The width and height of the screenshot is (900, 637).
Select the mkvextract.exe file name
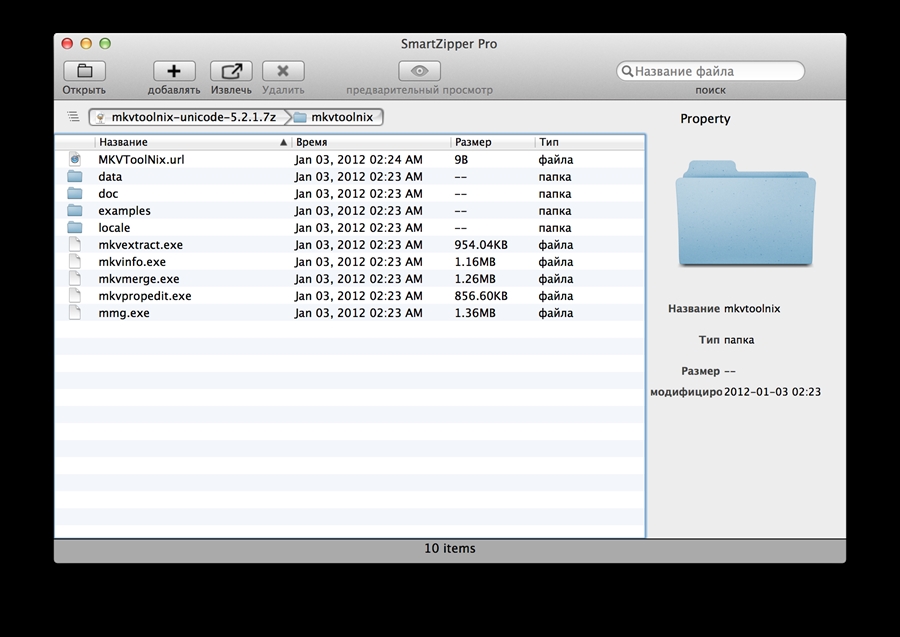point(141,244)
